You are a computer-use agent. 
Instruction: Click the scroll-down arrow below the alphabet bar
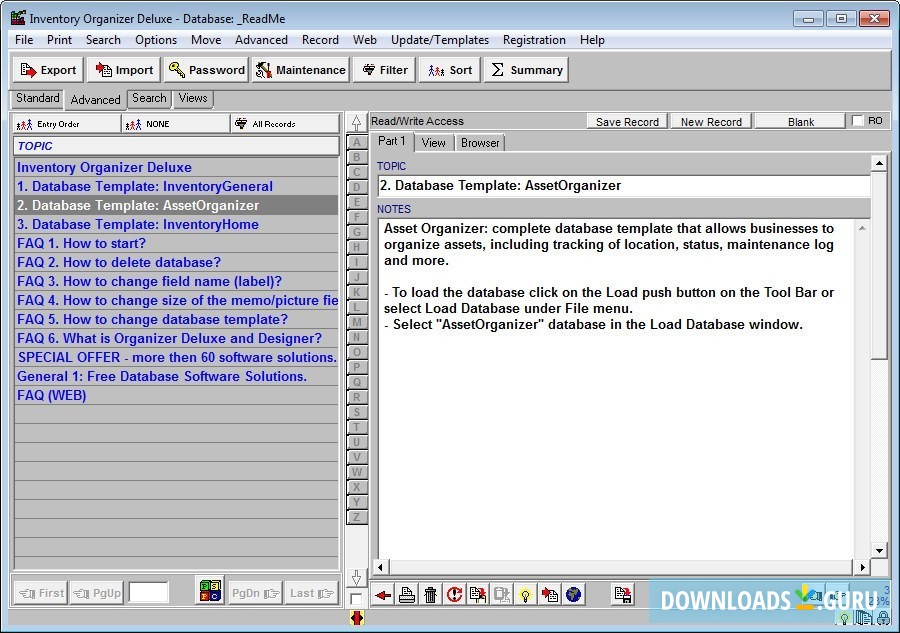click(x=356, y=578)
